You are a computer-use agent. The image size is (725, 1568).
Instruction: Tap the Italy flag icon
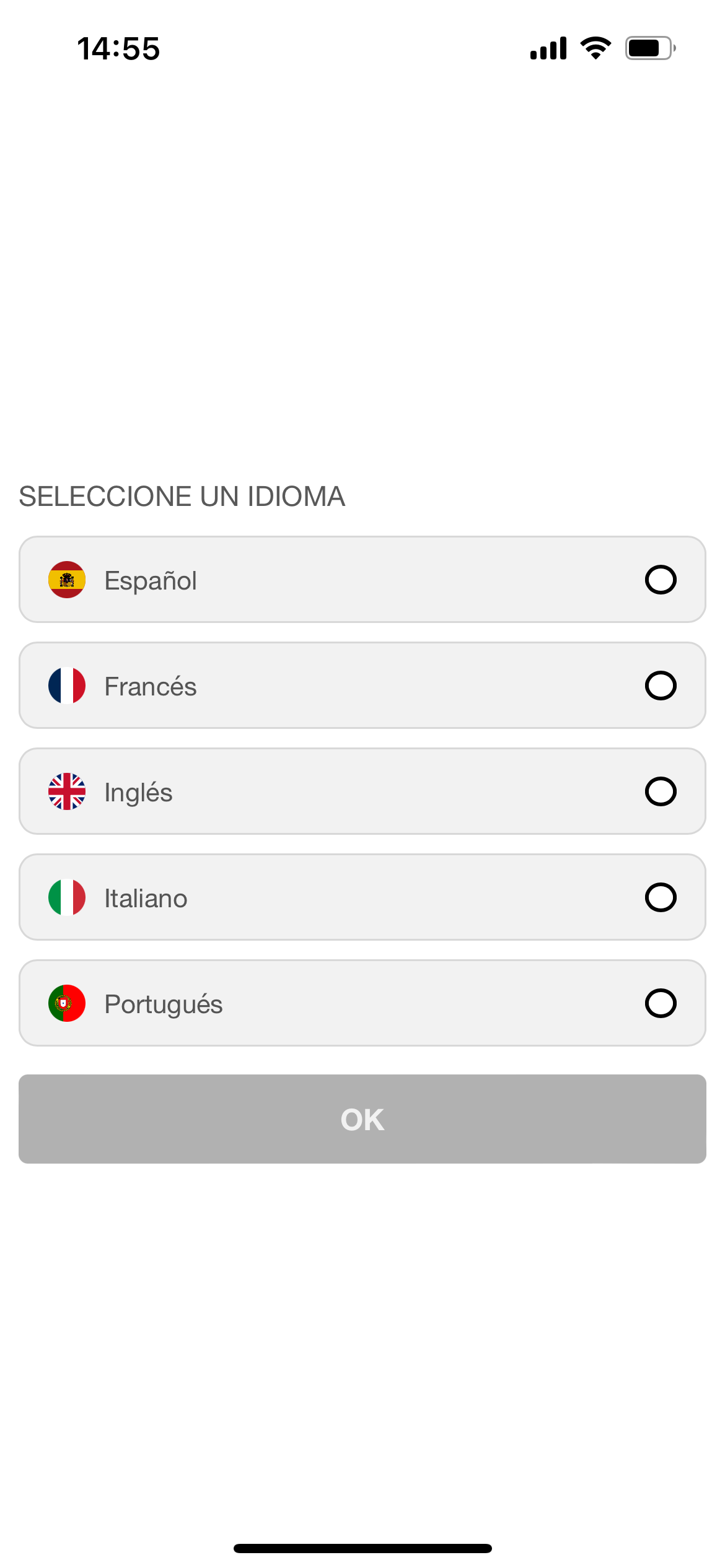pos(67,897)
